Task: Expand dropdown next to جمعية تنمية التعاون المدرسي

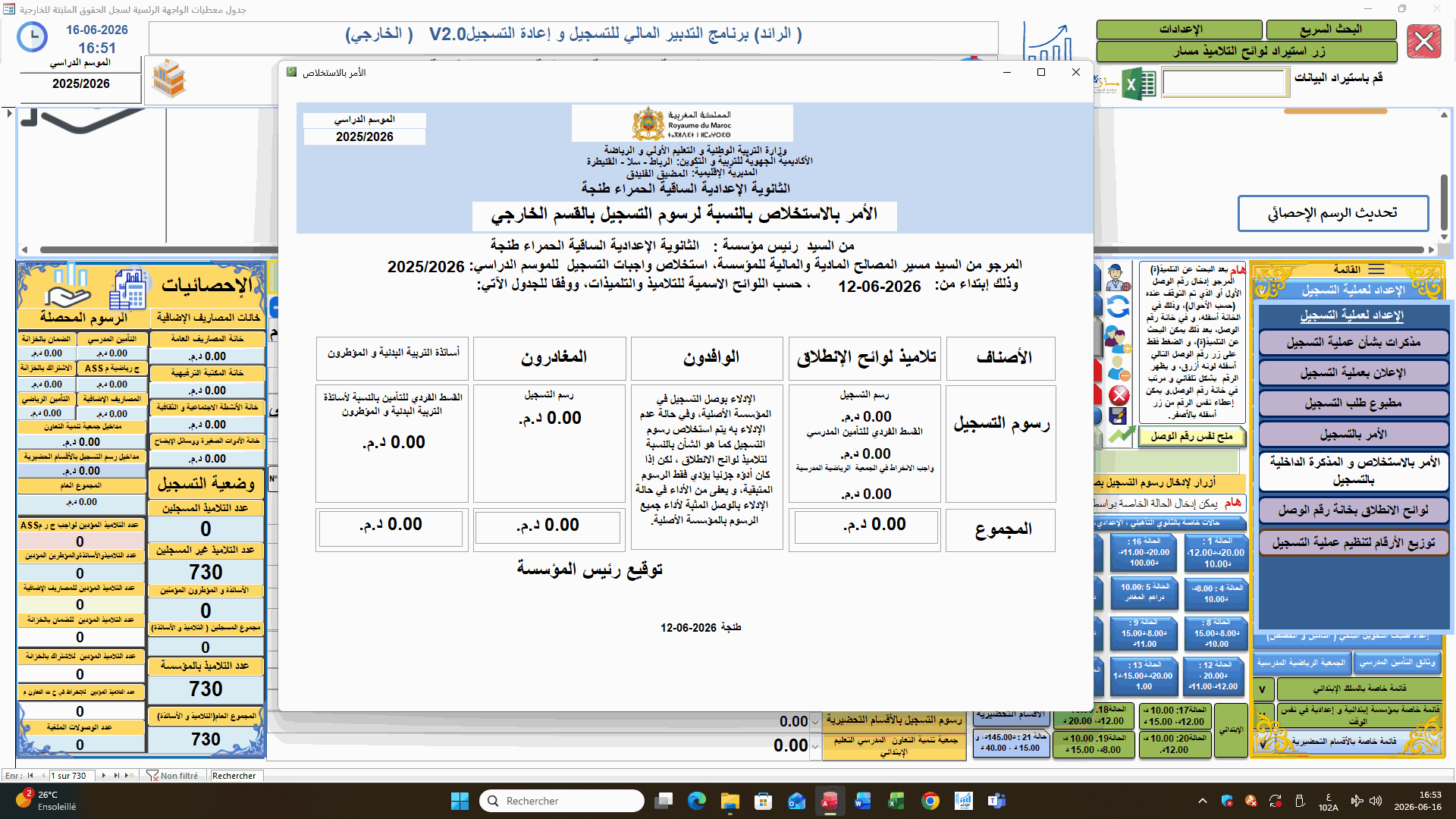Action: 815,746
